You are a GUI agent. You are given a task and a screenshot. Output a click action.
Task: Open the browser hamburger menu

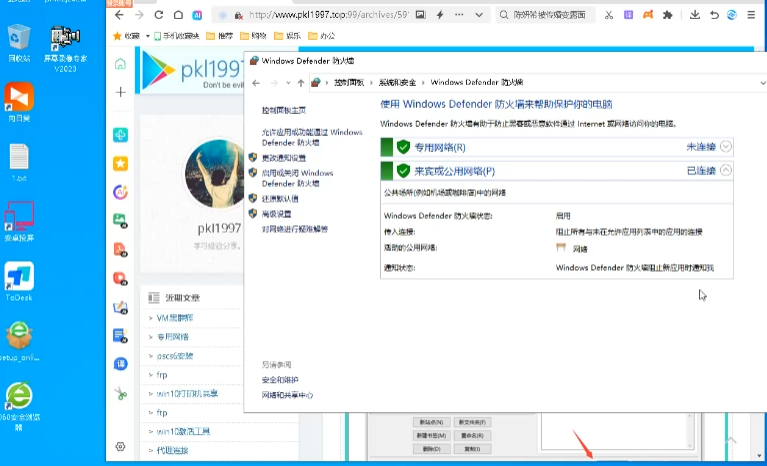click(x=751, y=15)
